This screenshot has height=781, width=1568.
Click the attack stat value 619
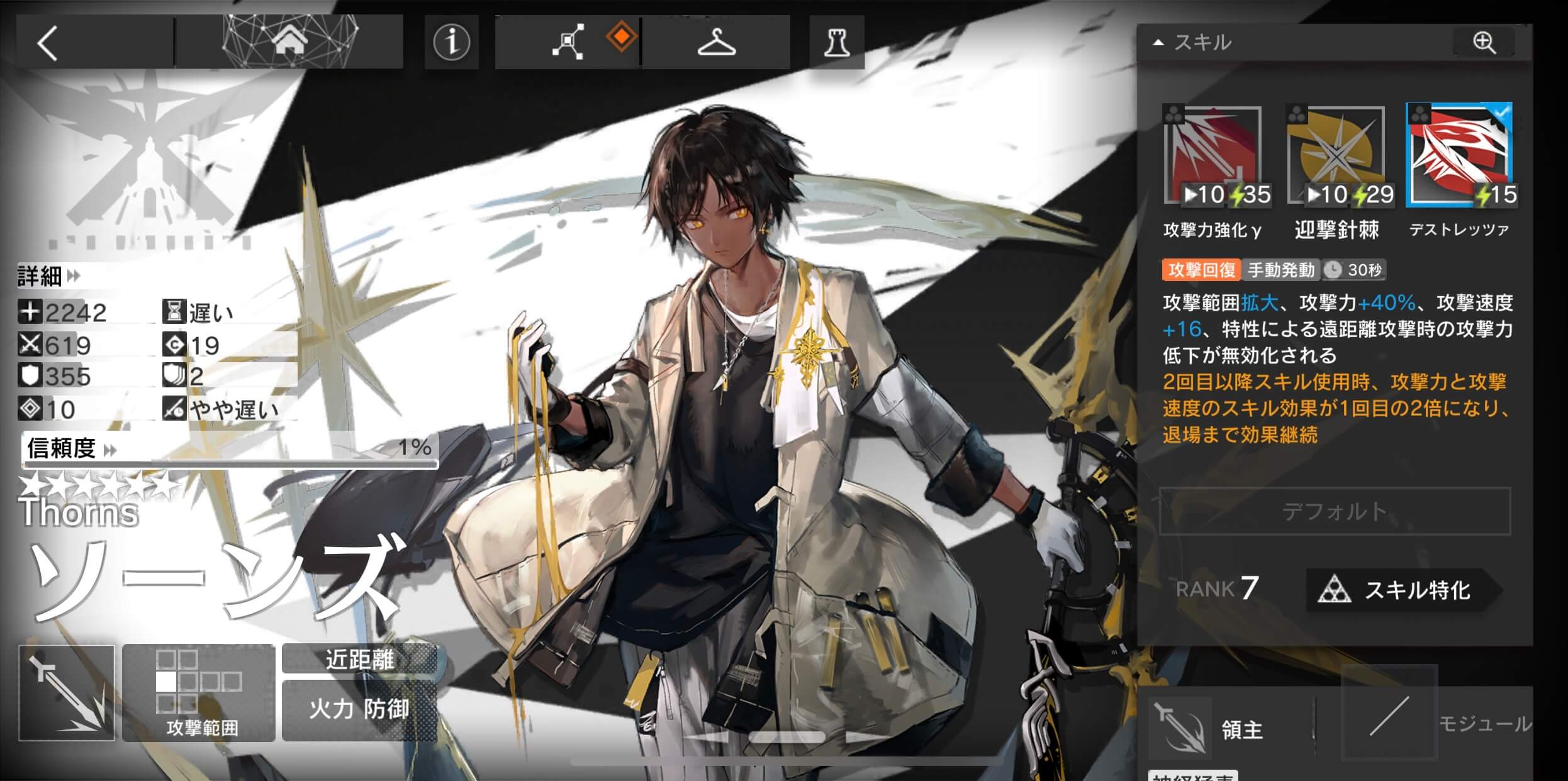pos(68,345)
